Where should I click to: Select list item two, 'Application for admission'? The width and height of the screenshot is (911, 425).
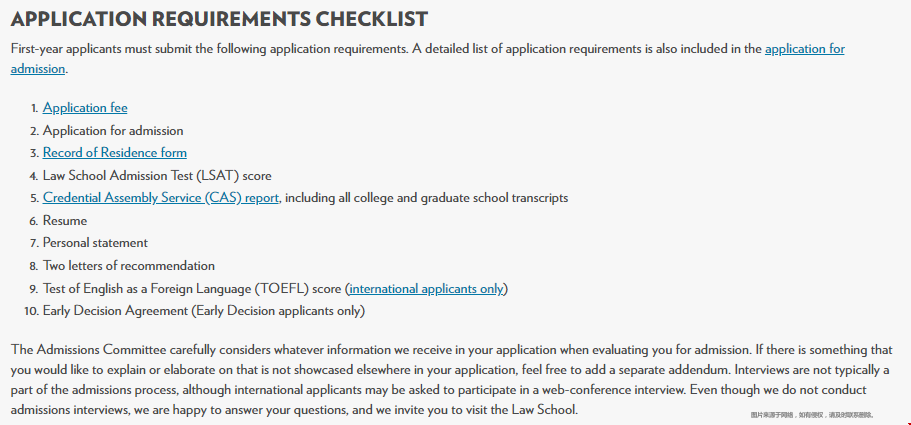(113, 131)
